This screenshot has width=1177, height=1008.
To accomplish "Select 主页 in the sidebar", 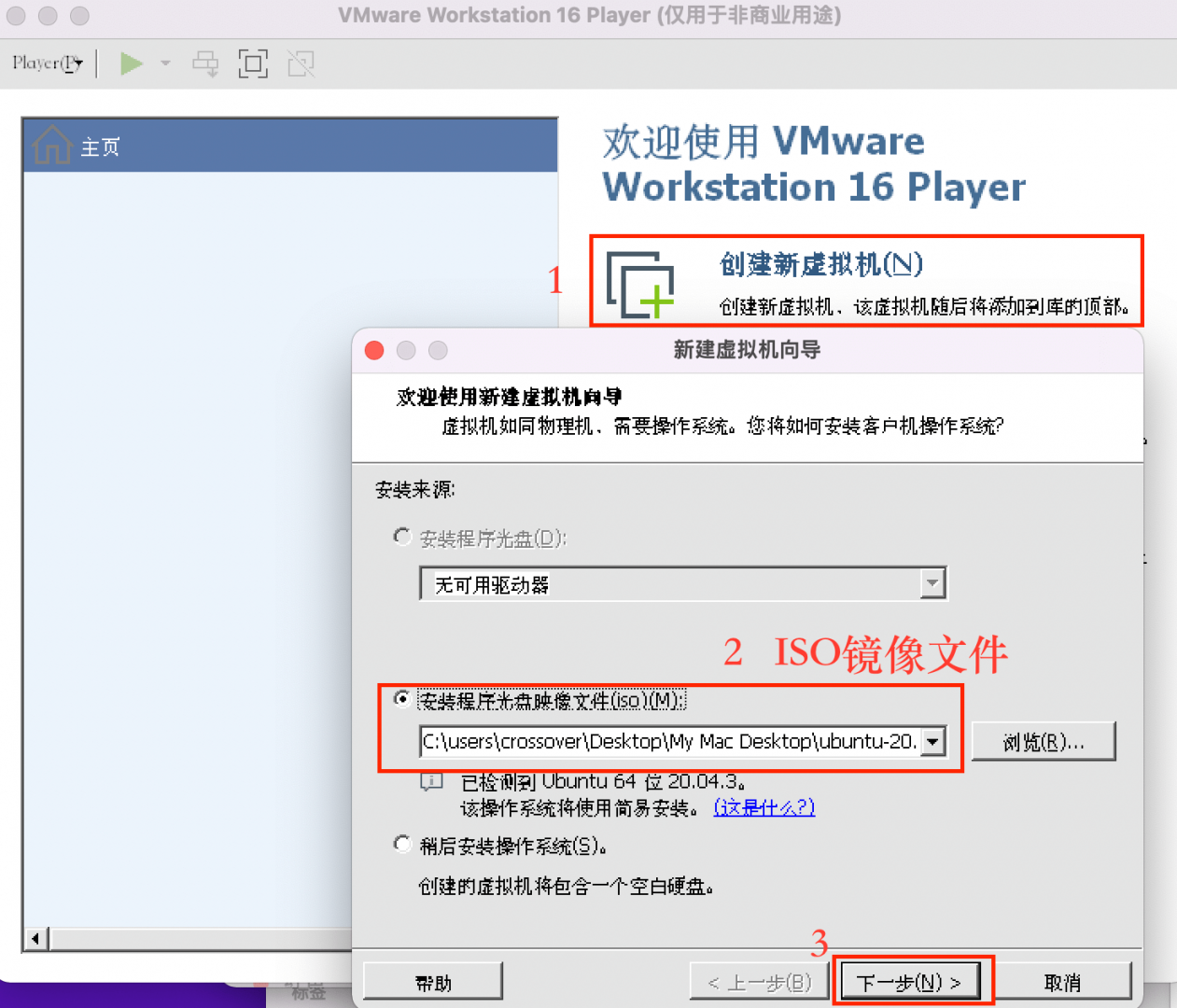I will (100, 147).
